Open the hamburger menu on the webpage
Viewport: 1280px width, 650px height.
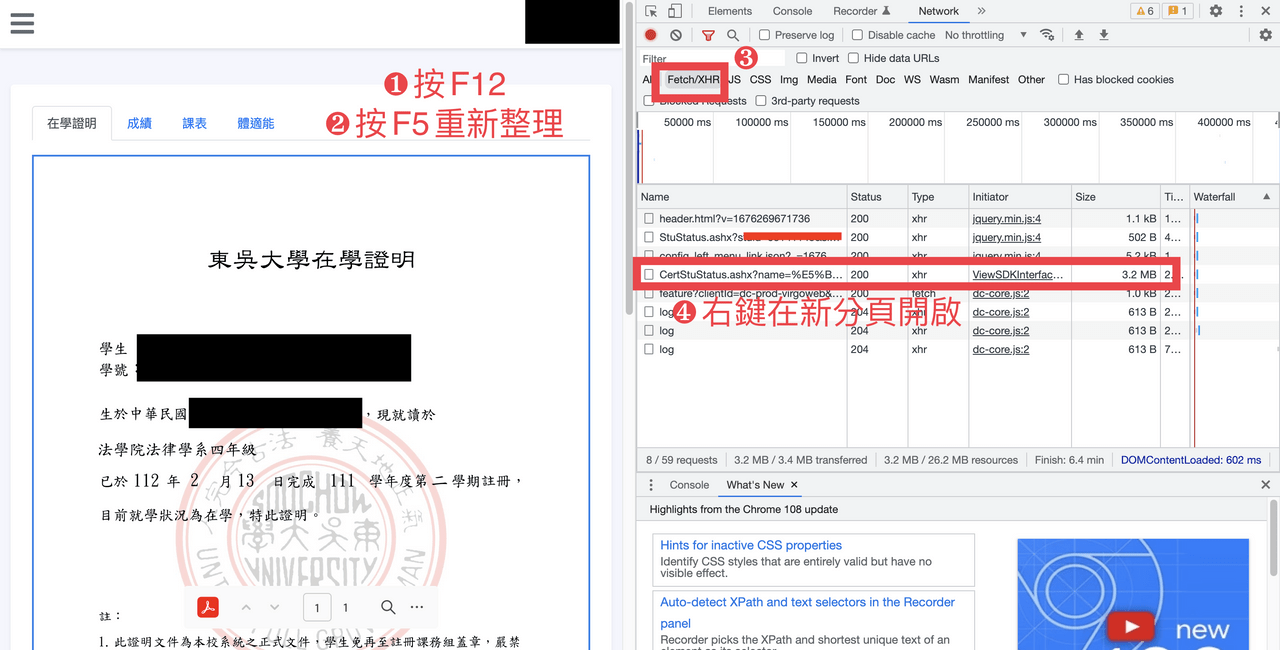[22, 23]
